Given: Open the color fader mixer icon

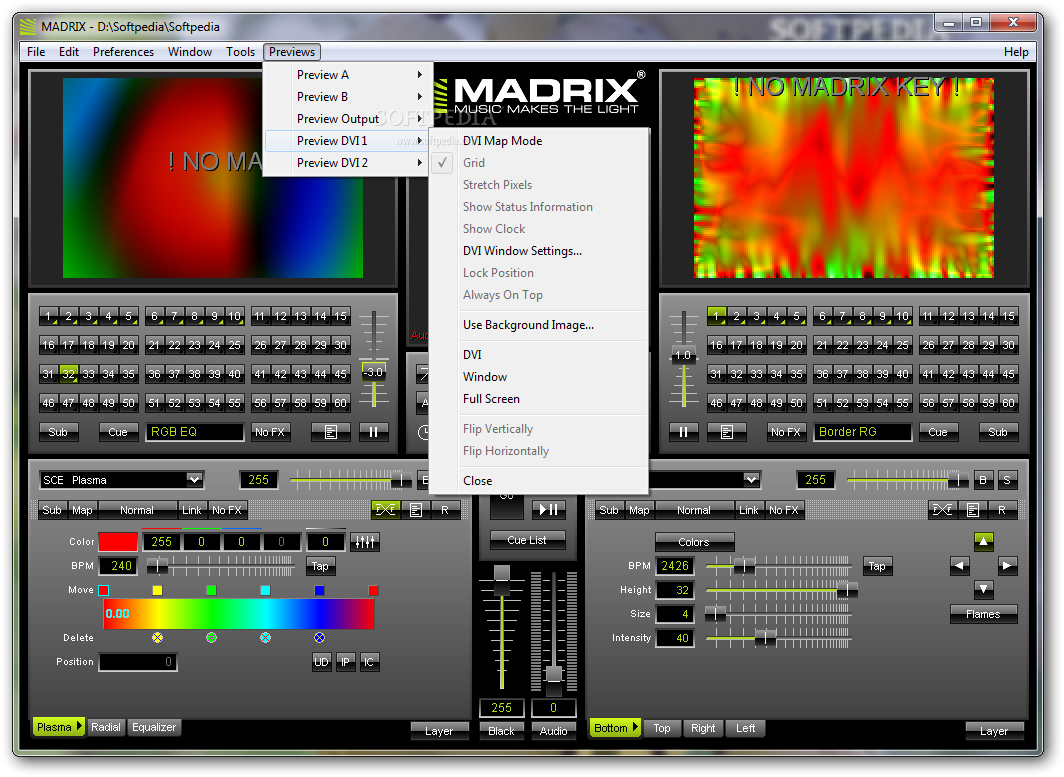Looking at the screenshot, I should pyautogui.click(x=365, y=542).
